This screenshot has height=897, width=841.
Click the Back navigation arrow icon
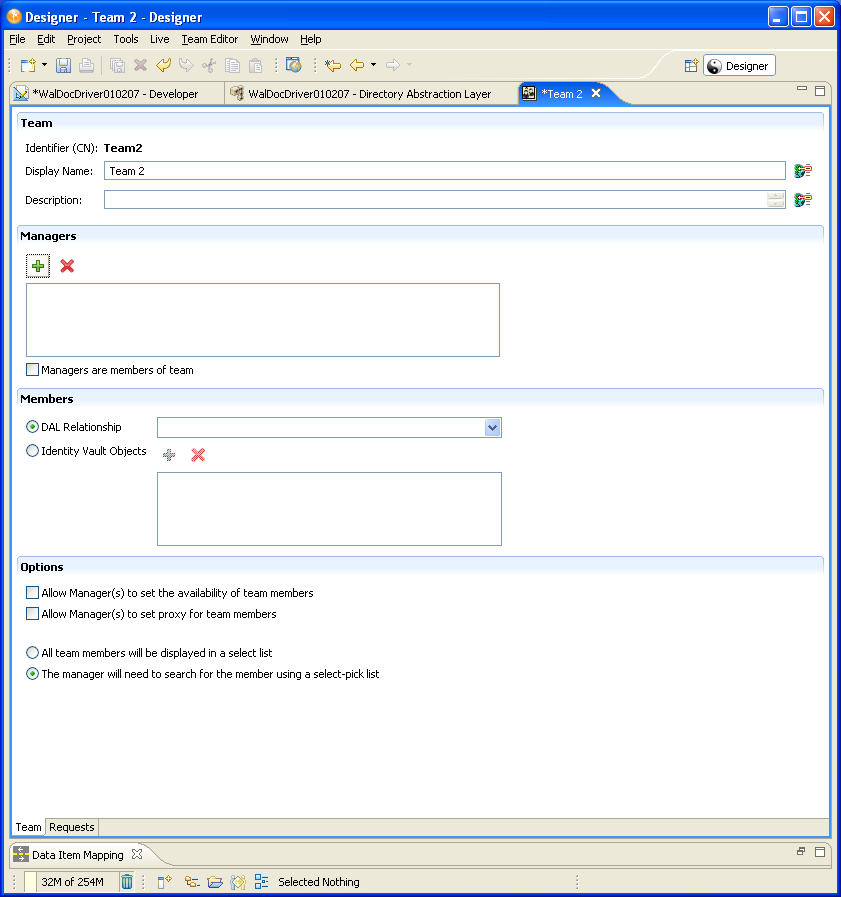(357, 65)
